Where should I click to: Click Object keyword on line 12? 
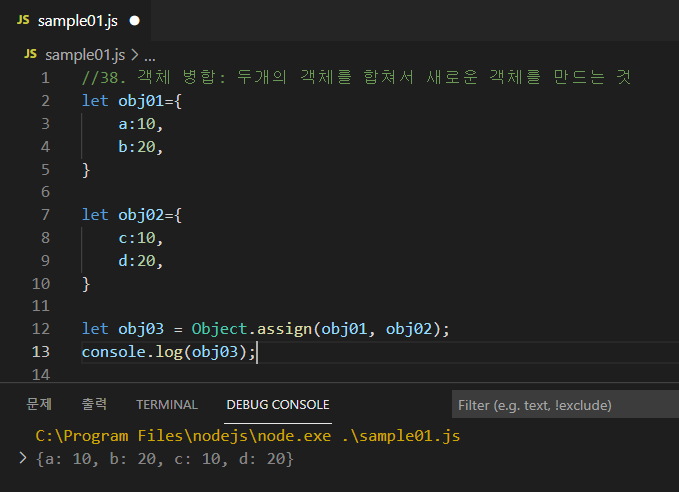[x=219, y=329]
